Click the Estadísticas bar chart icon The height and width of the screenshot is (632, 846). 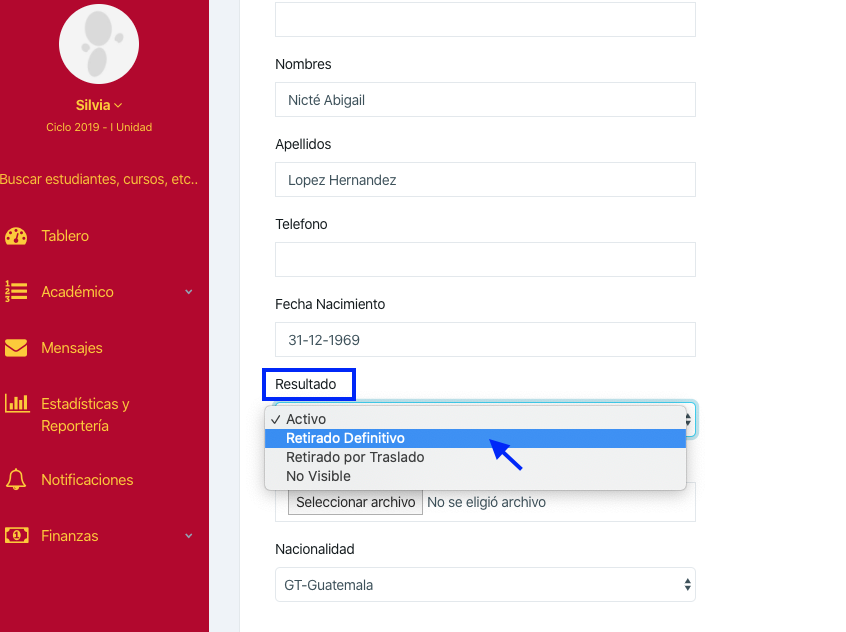coord(17,404)
